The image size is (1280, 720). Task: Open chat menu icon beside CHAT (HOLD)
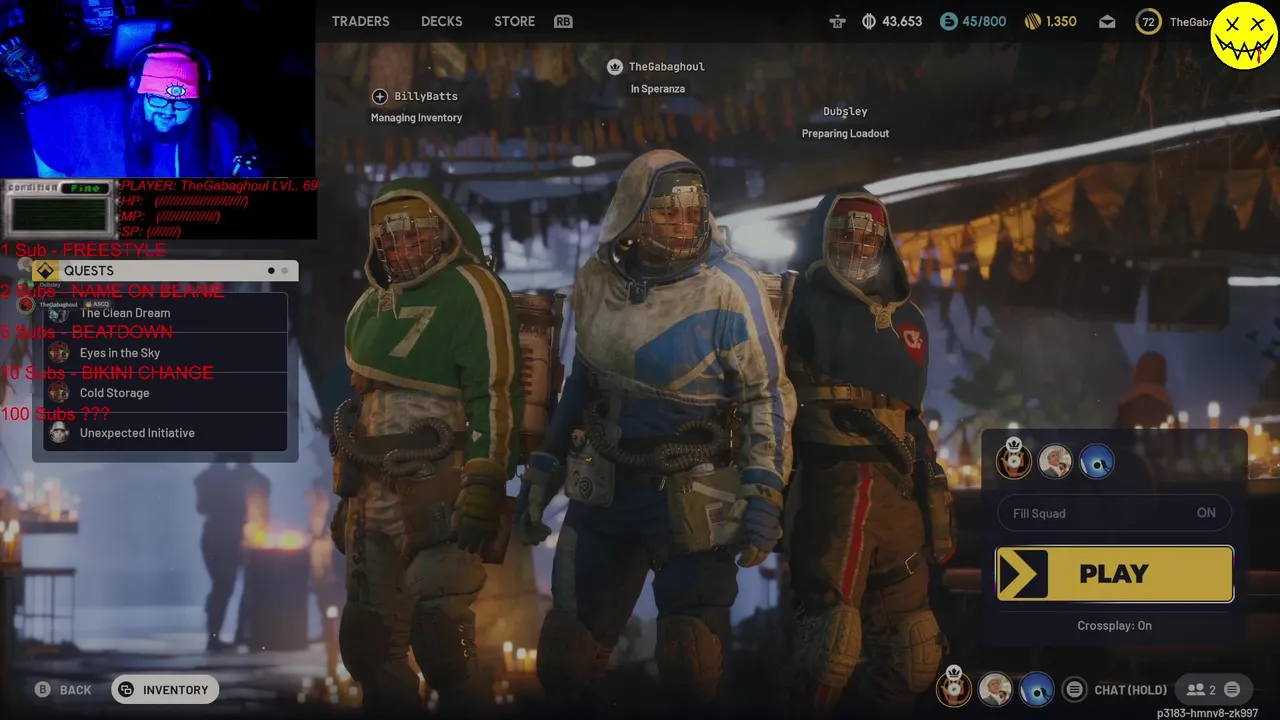[x=1074, y=689]
